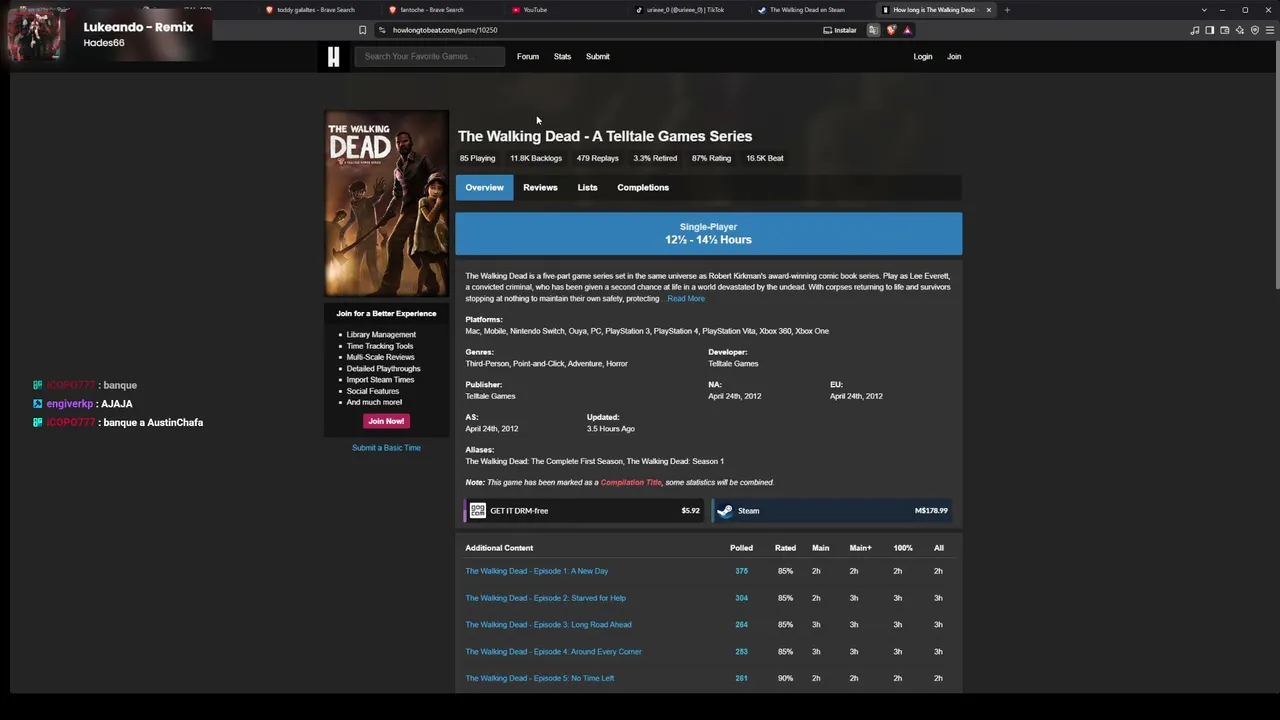Switch to the YouTube tab
1280x720 pixels.
tap(535, 10)
